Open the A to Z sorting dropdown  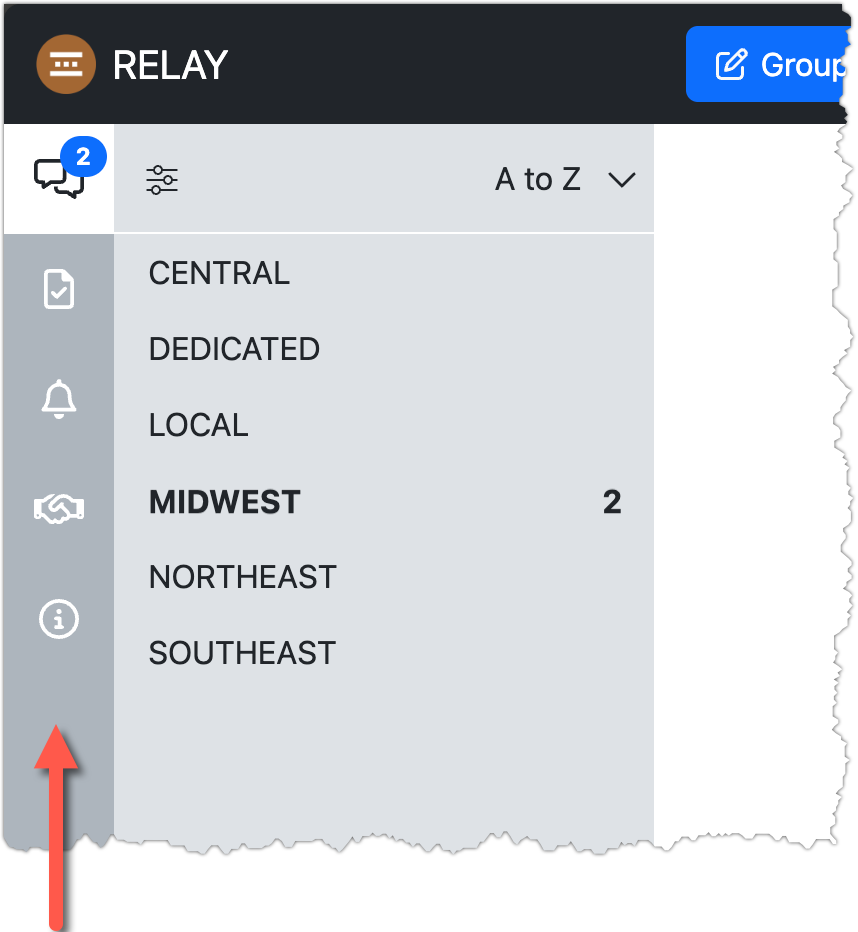[x=538, y=180]
